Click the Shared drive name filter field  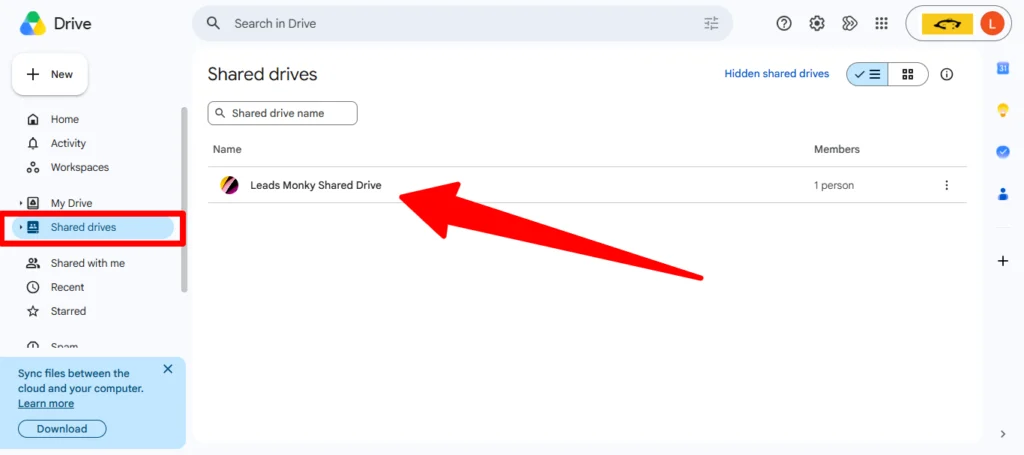(283, 113)
